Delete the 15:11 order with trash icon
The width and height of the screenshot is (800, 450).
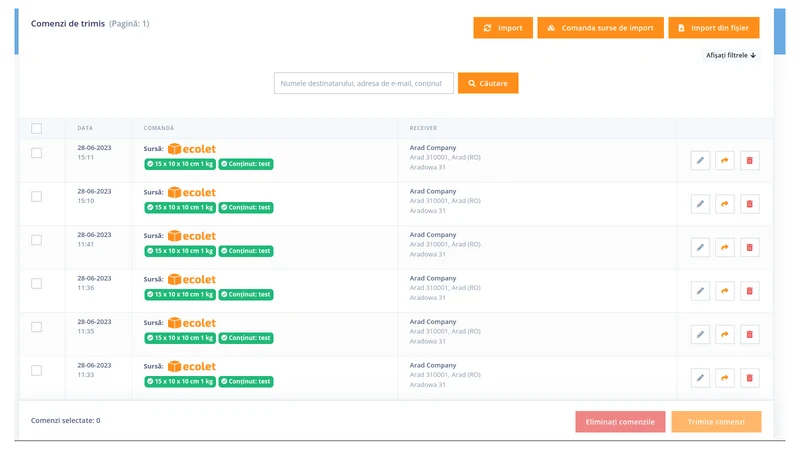[x=749, y=161]
